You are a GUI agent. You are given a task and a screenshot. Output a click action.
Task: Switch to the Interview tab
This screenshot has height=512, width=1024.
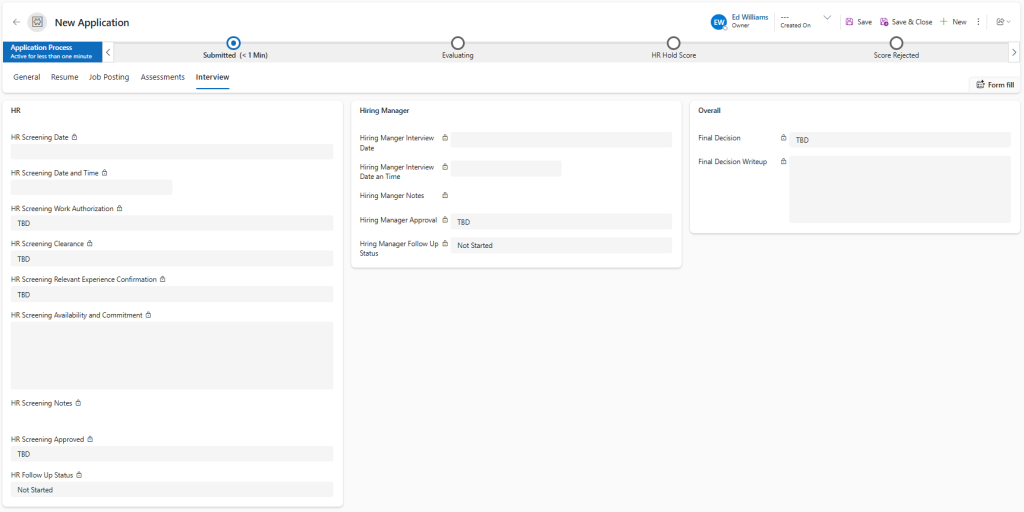pyautogui.click(x=212, y=77)
